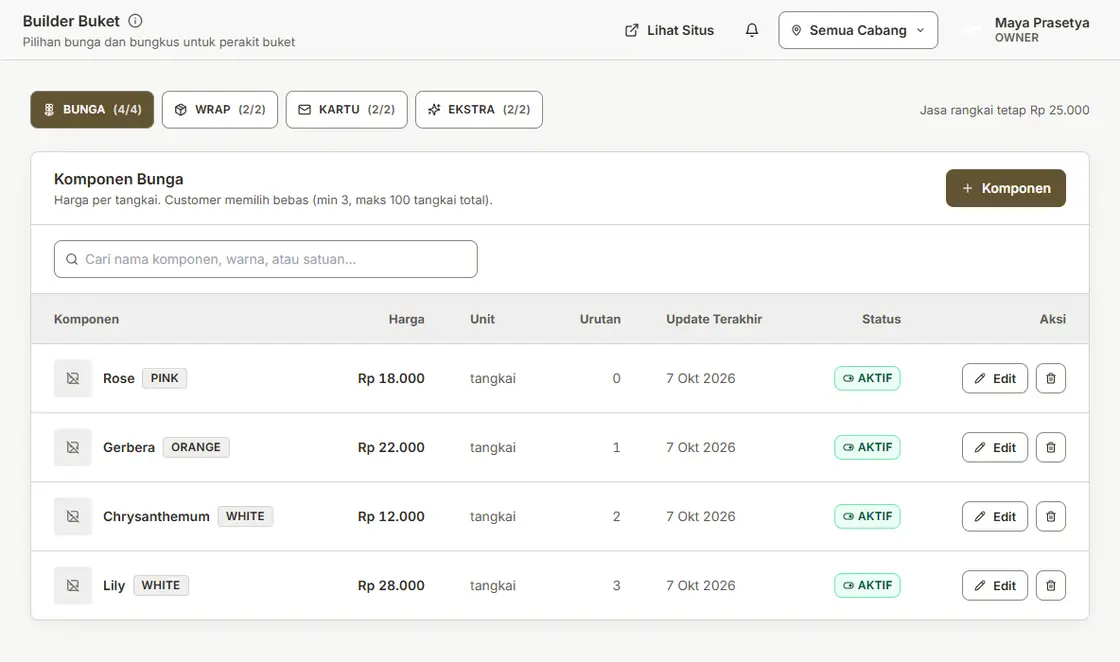Switch to the WRAP tab
The height and width of the screenshot is (662, 1120).
[x=220, y=110]
